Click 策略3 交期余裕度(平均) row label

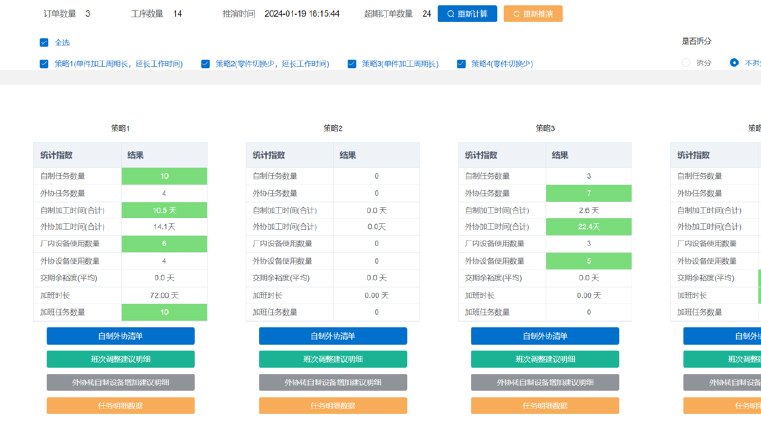pos(493,278)
